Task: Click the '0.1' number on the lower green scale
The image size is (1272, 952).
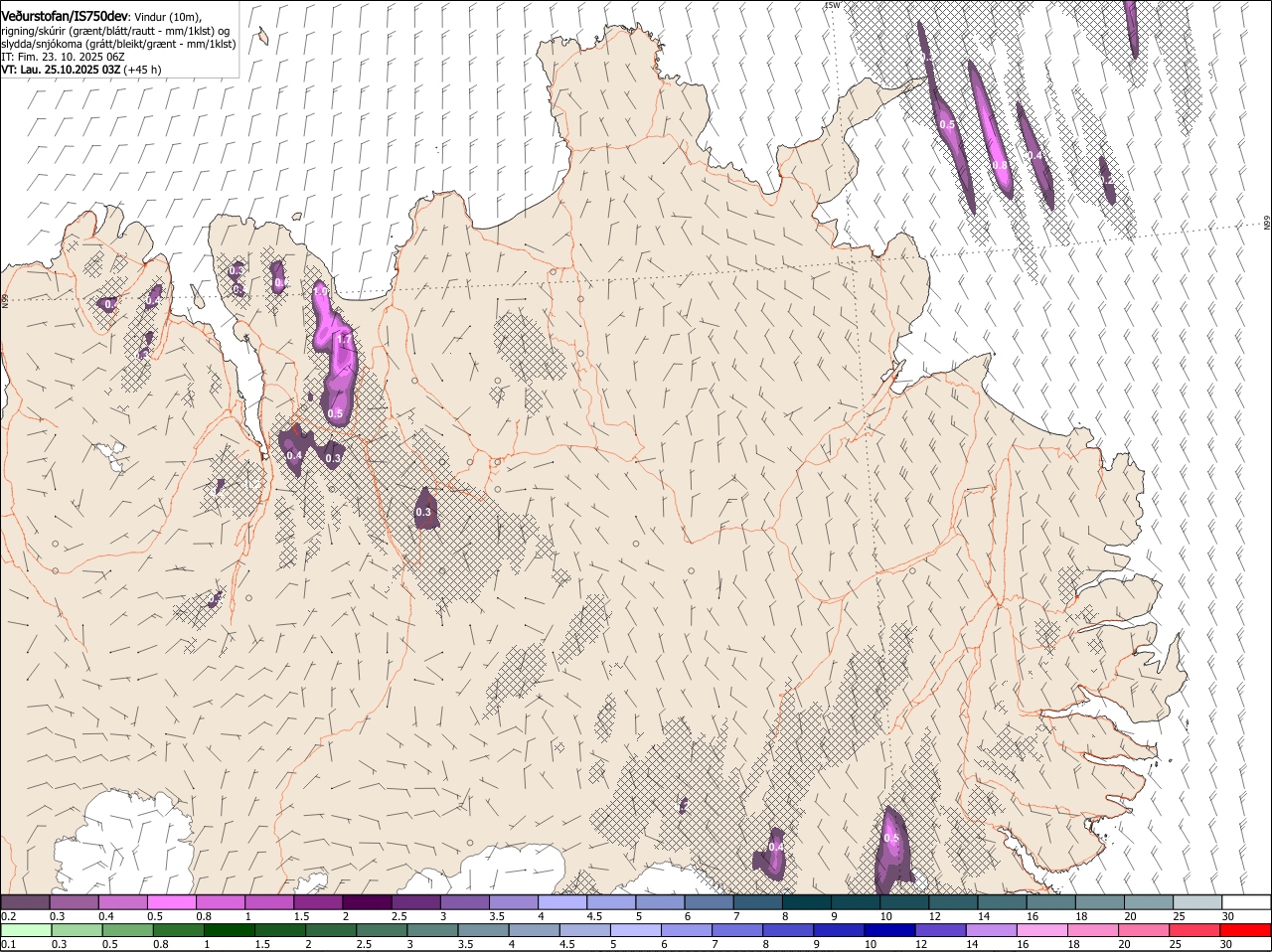Action: pos(8,944)
